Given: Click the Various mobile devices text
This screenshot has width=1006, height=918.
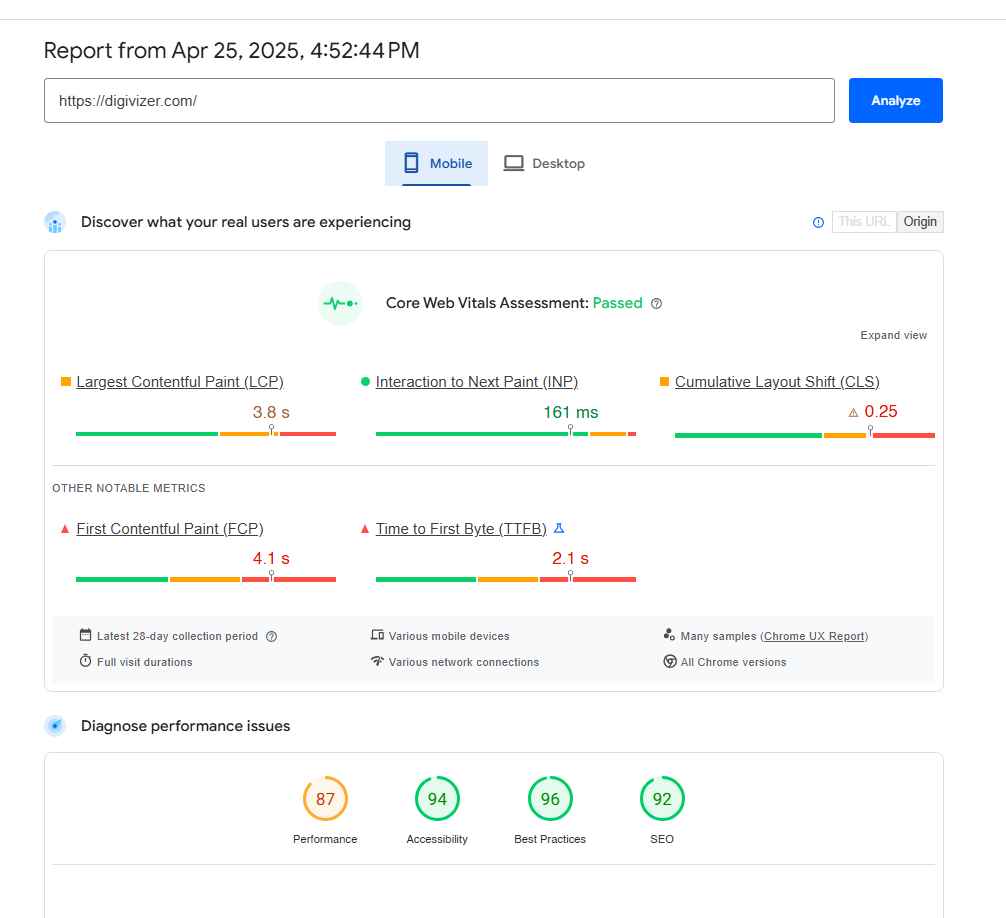Looking at the screenshot, I should 449,636.
